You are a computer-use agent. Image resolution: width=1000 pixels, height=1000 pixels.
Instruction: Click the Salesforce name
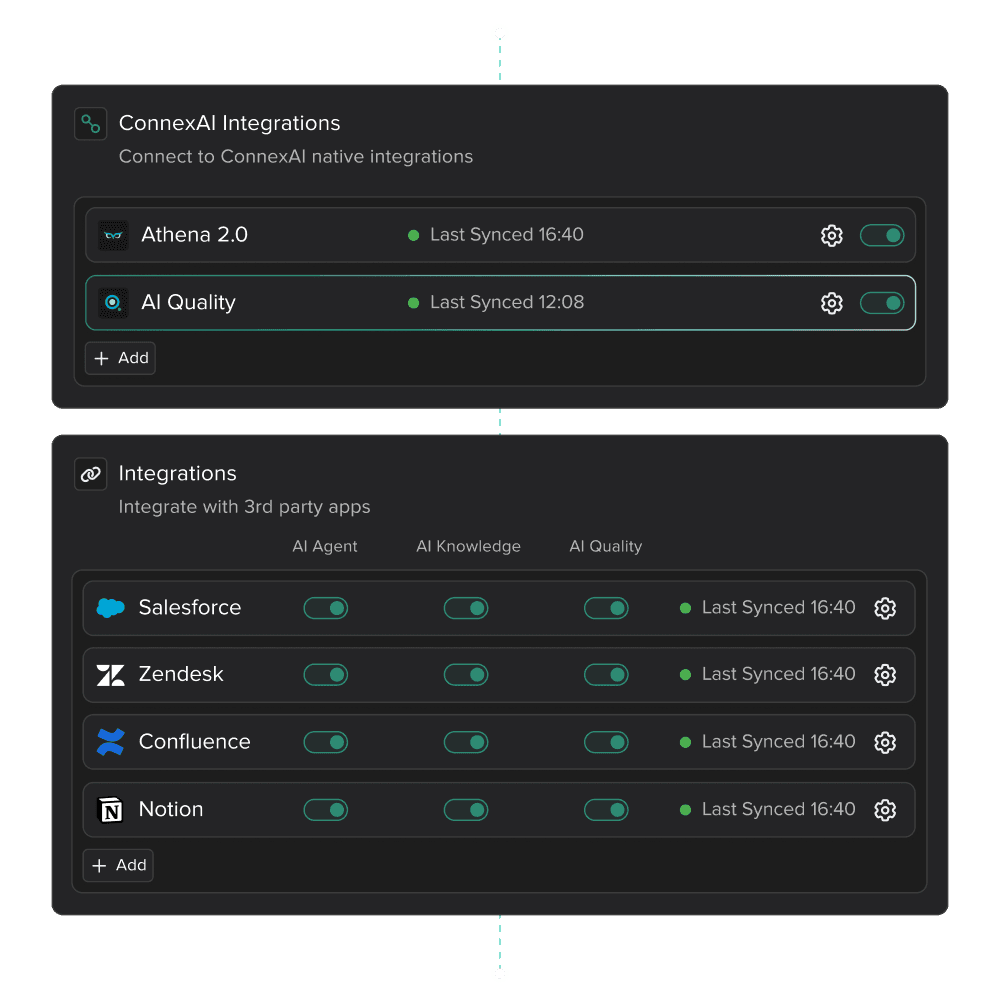click(x=190, y=607)
